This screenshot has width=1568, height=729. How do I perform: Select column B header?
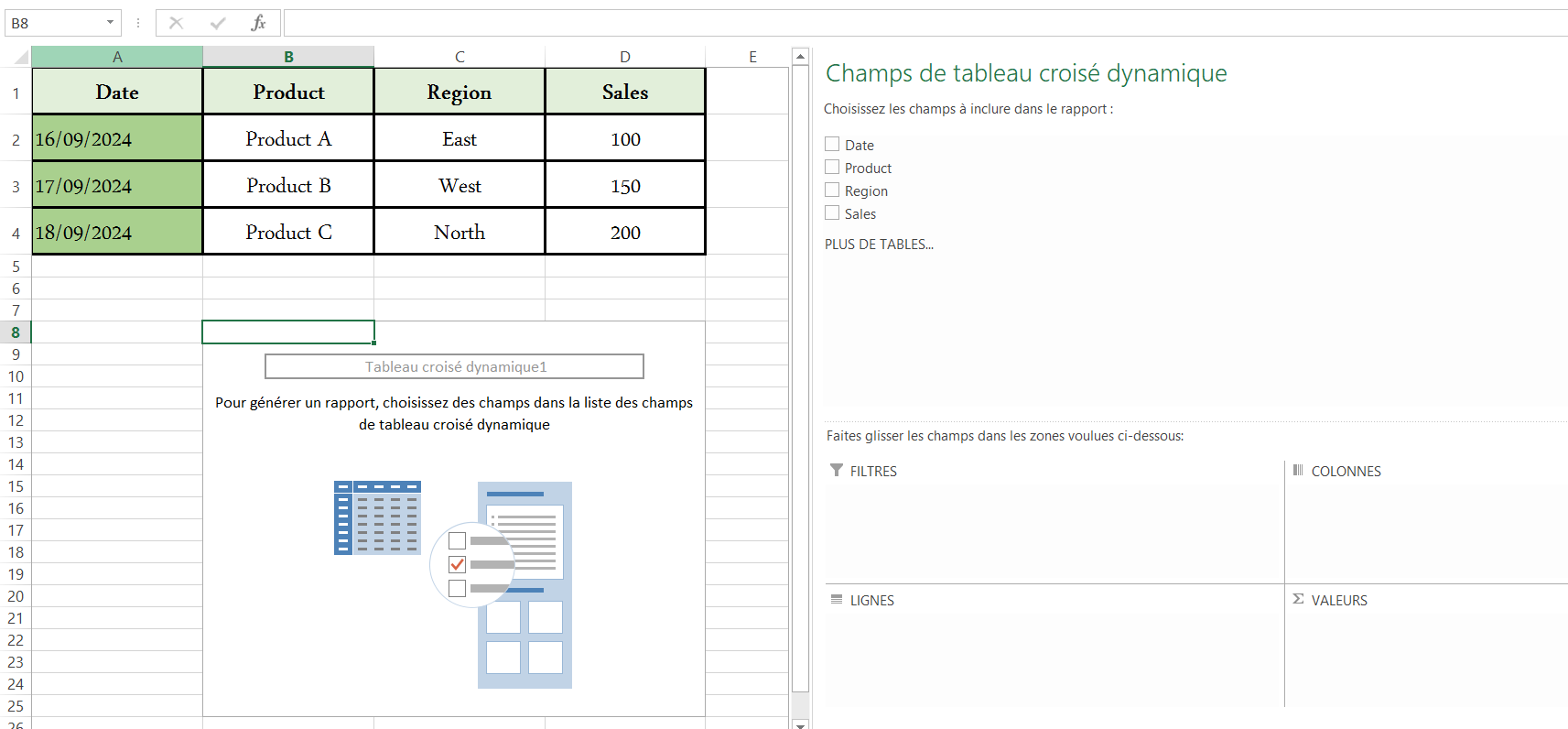[x=288, y=57]
